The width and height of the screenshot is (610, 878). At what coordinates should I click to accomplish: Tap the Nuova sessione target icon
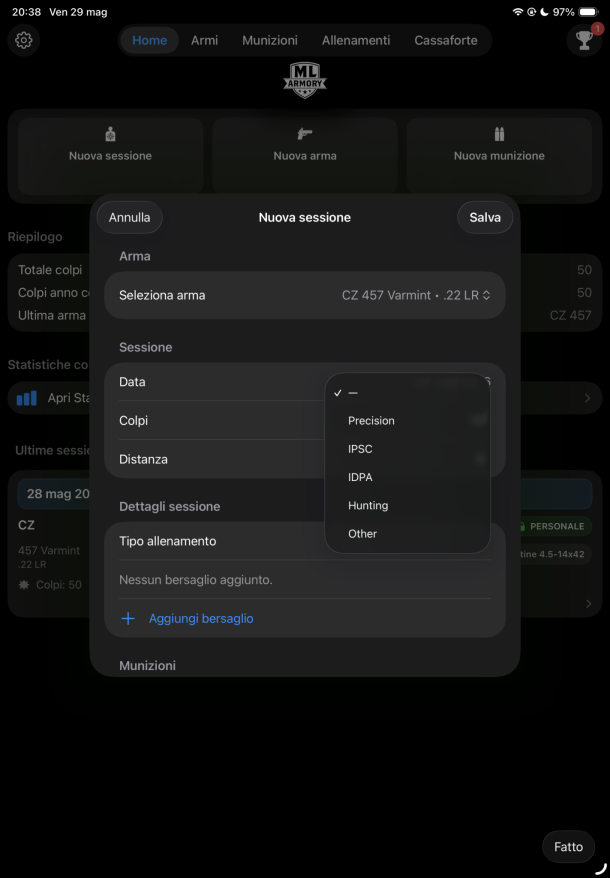click(x=110, y=134)
